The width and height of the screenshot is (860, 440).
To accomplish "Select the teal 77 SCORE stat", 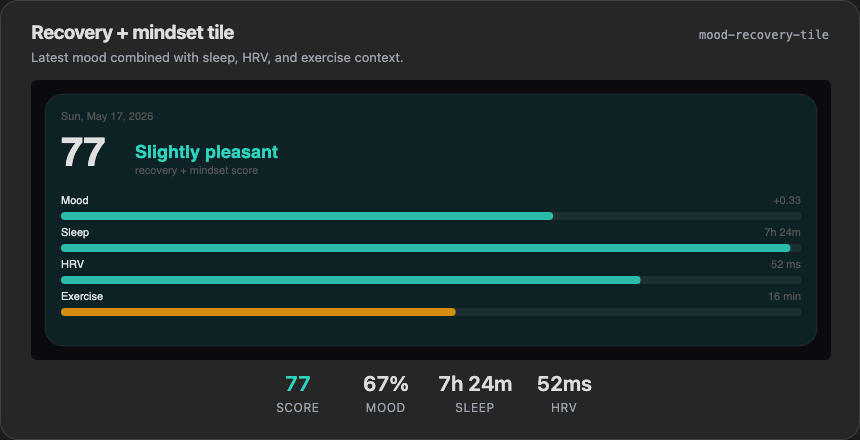I will pos(297,394).
